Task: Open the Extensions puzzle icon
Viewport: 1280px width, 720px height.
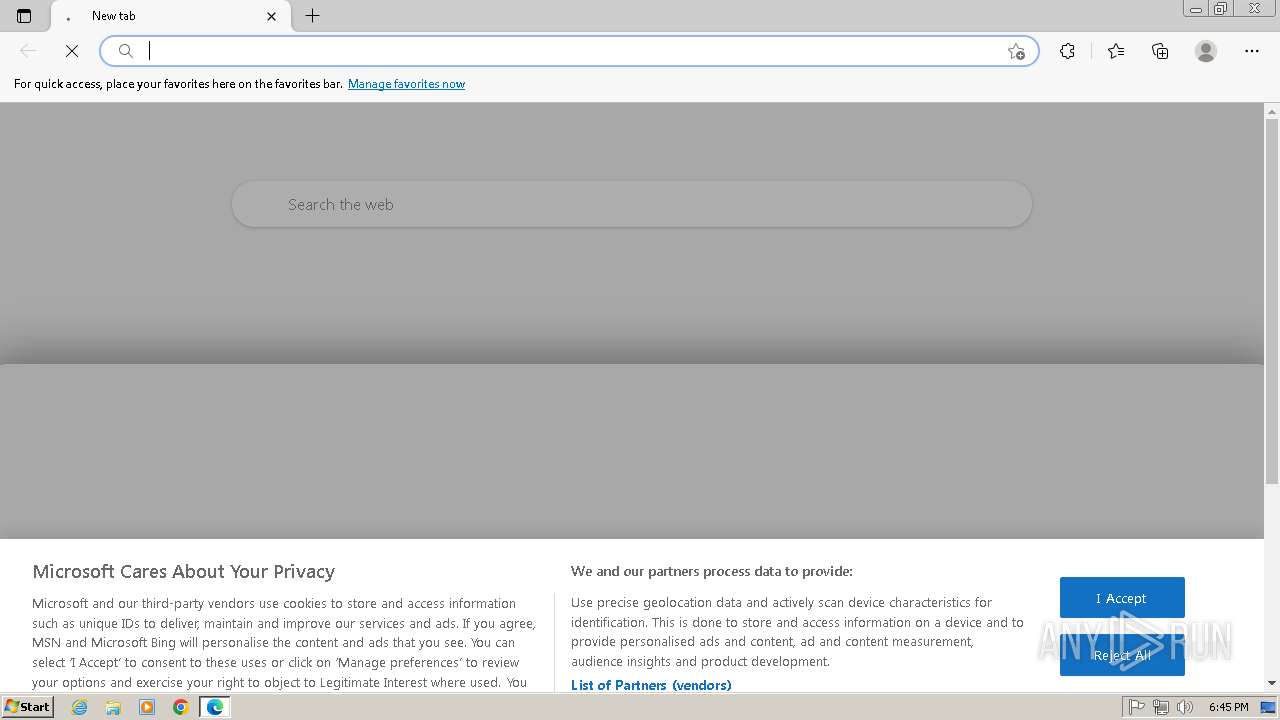Action: pyautogui.click(x=1067, y=51)
